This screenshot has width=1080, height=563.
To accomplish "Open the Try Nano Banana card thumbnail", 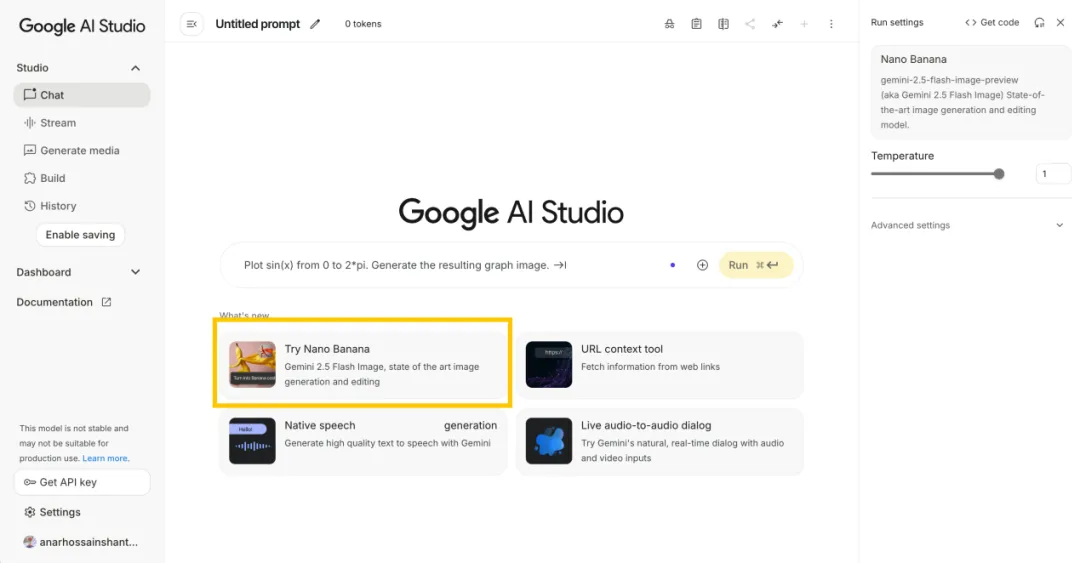I will point(252,365).
